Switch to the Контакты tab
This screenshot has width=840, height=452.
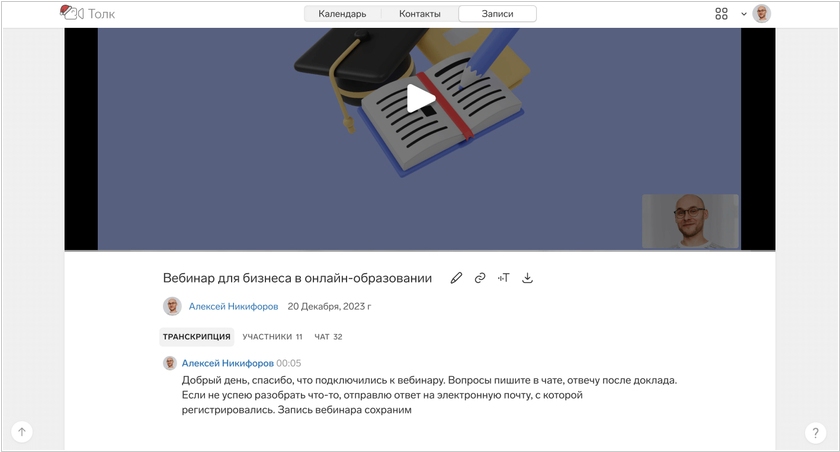tap(419, 14)
